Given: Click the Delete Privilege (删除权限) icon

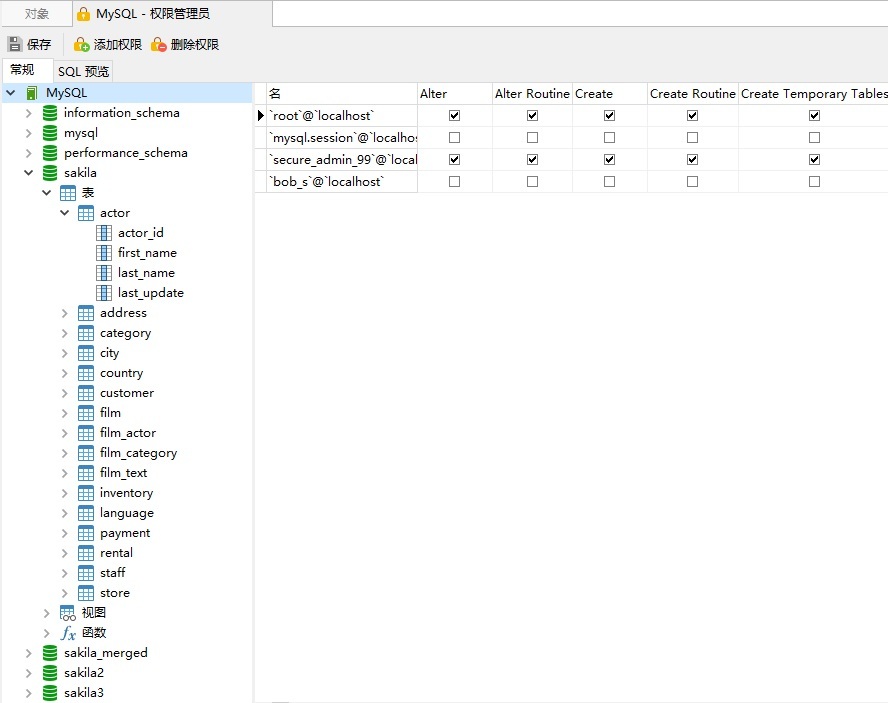Looking at the screenshot, I should click(159, 44).
